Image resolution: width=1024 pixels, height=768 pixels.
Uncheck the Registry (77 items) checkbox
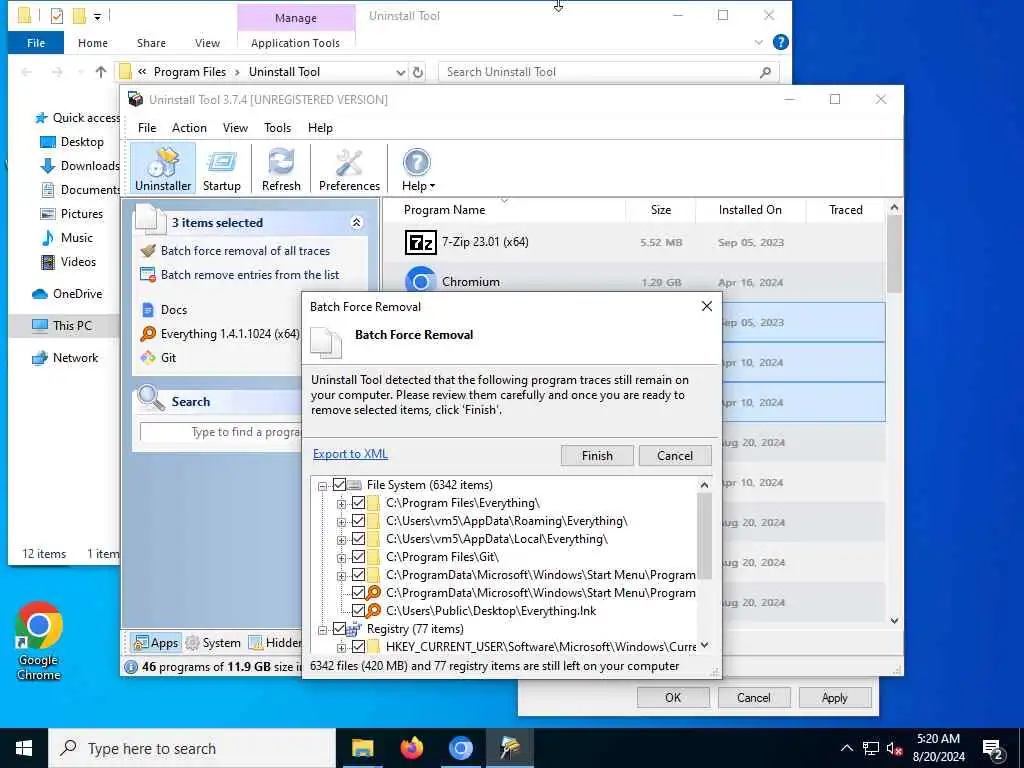click(339, 629)
